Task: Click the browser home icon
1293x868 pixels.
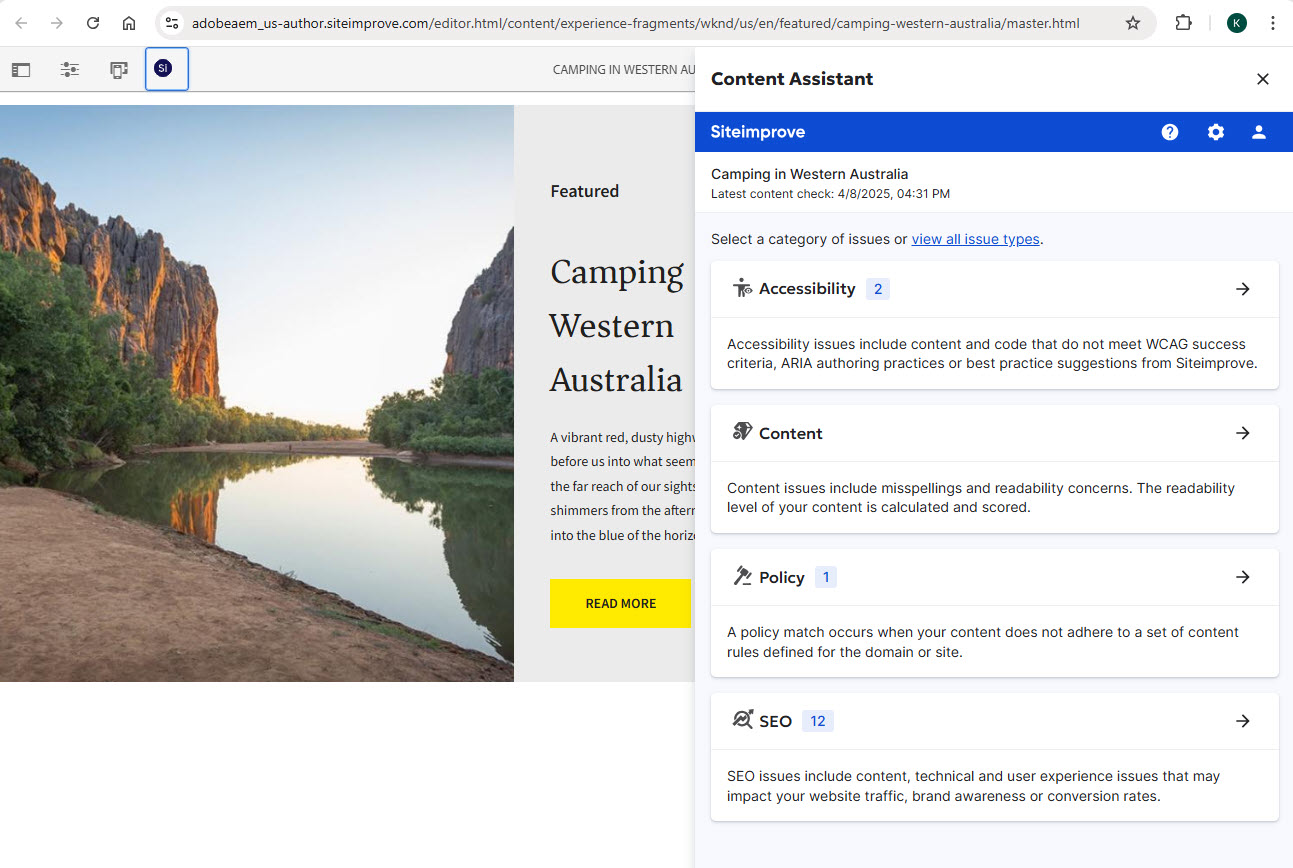Action: click(129, 22)
